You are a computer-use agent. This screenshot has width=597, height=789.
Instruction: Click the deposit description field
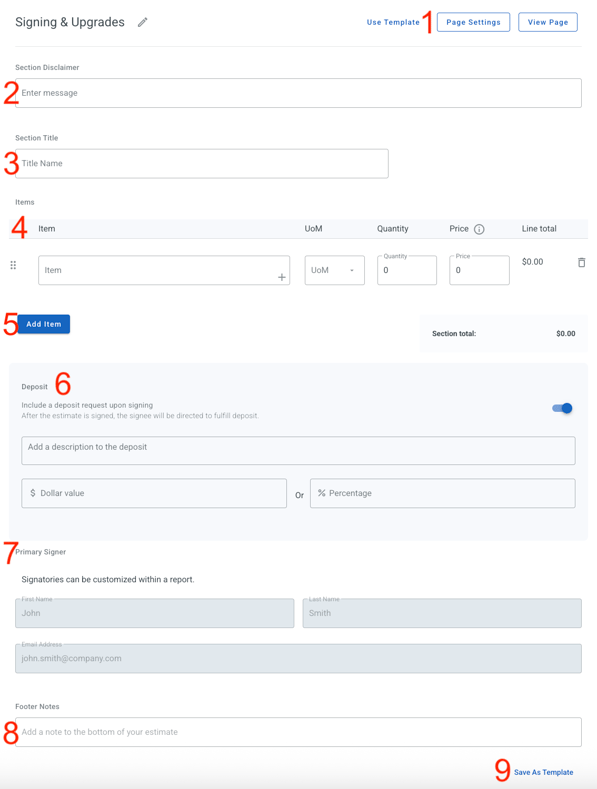298,450
